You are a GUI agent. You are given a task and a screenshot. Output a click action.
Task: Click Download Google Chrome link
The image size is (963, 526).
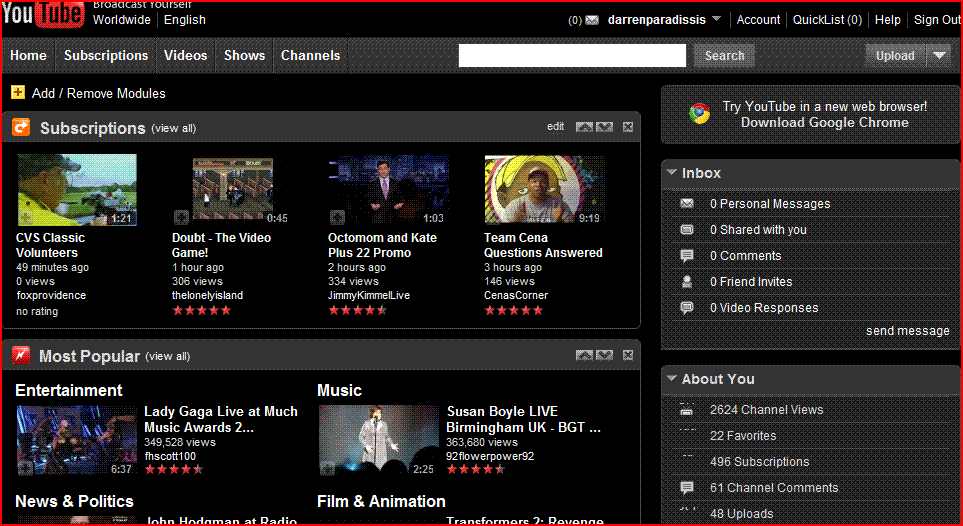(825, 122)
